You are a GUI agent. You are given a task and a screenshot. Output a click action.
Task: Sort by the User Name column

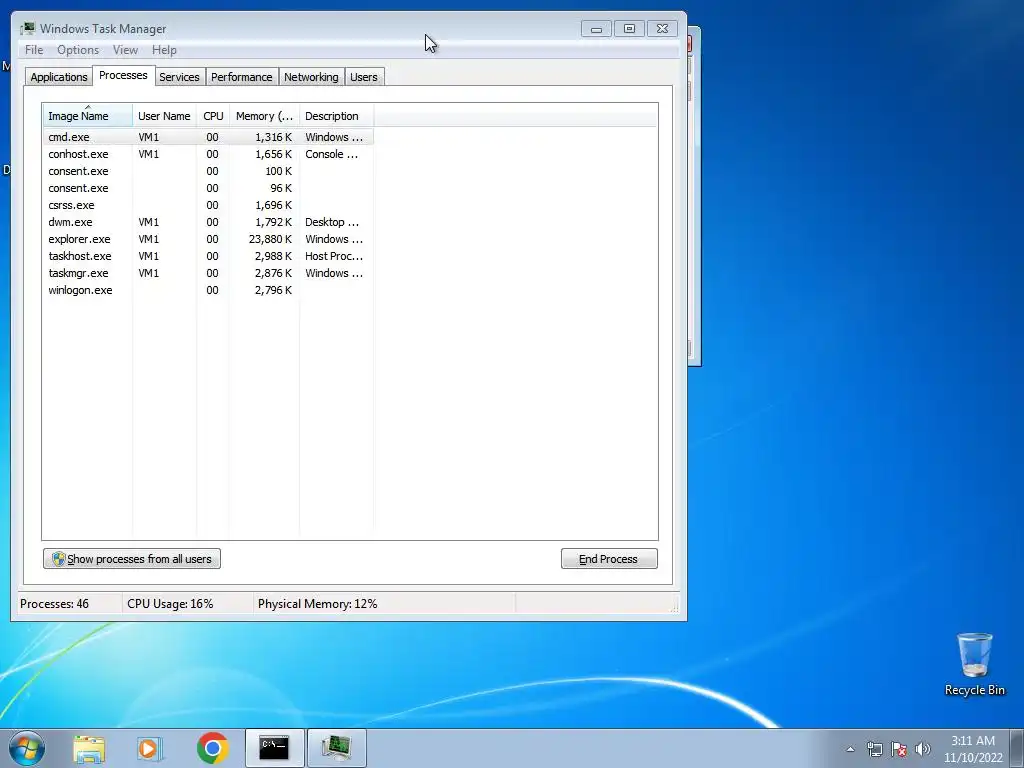[x=164, y=116]
